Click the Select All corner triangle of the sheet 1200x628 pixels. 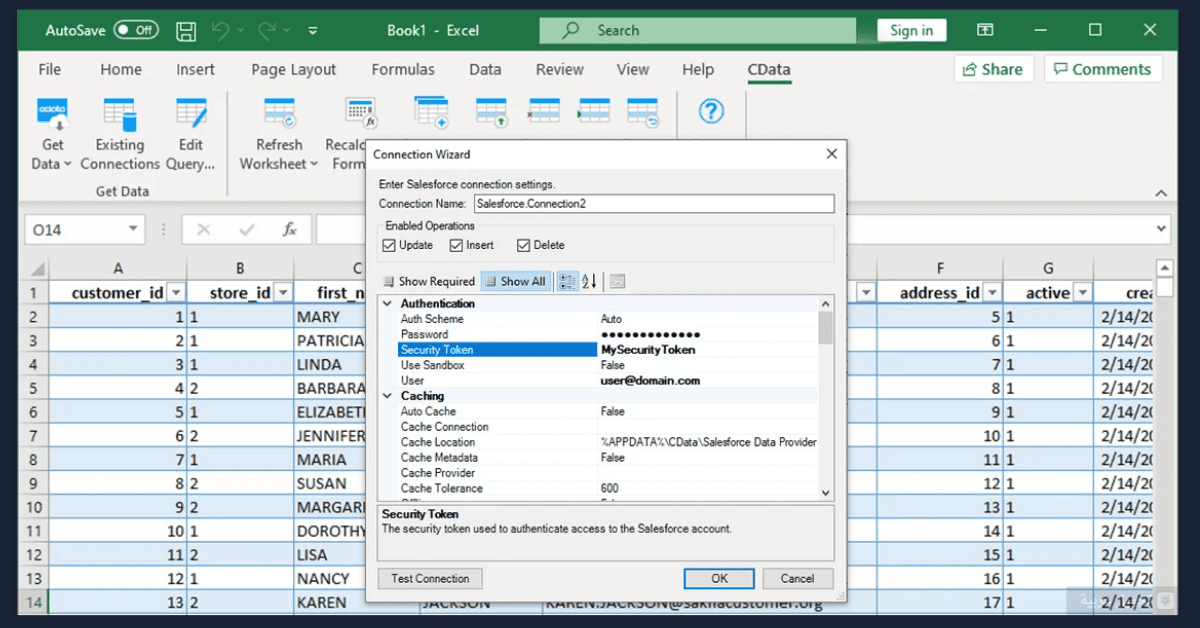click(x=37, y=269)
